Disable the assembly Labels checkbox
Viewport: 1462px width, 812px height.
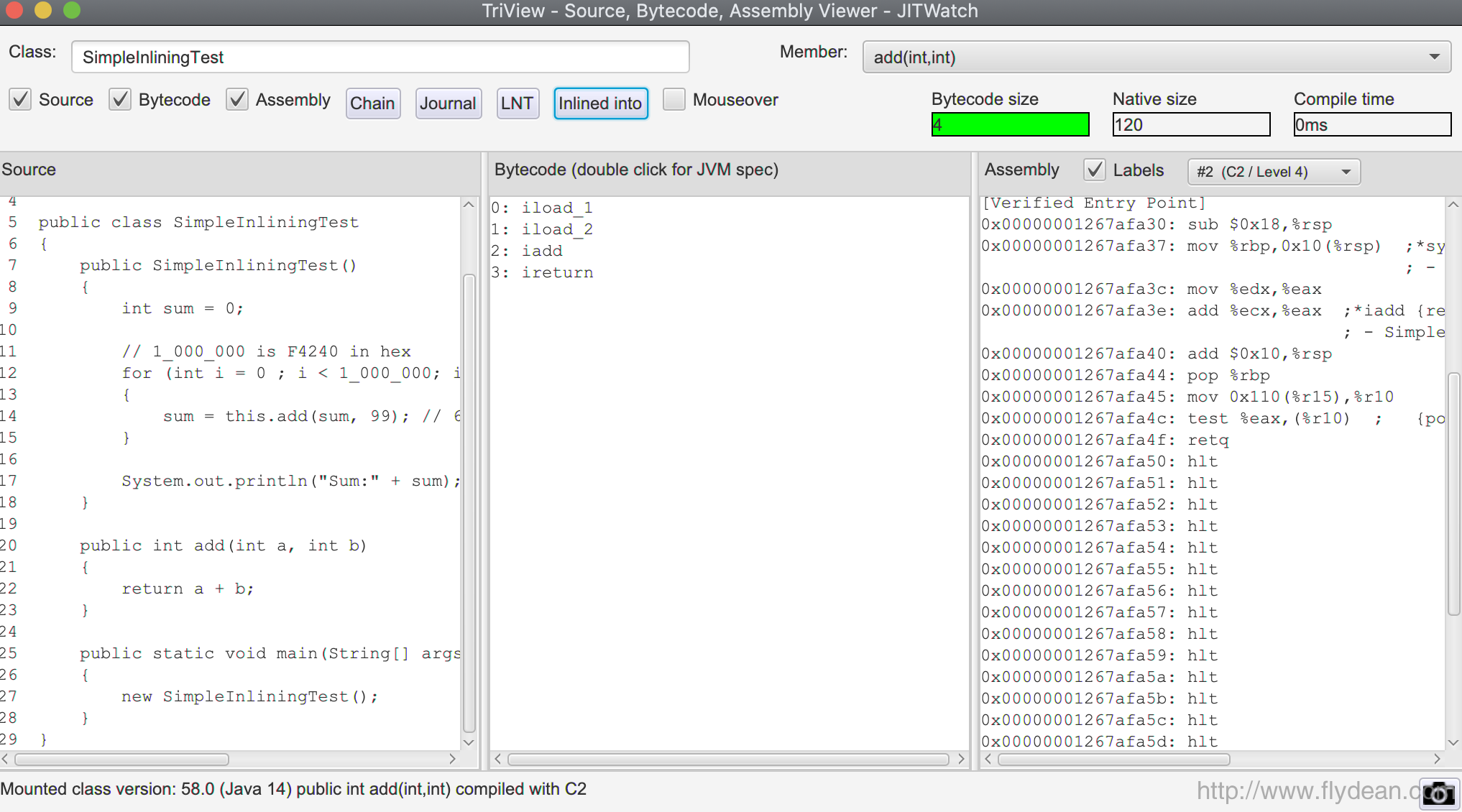[1094, 170]
